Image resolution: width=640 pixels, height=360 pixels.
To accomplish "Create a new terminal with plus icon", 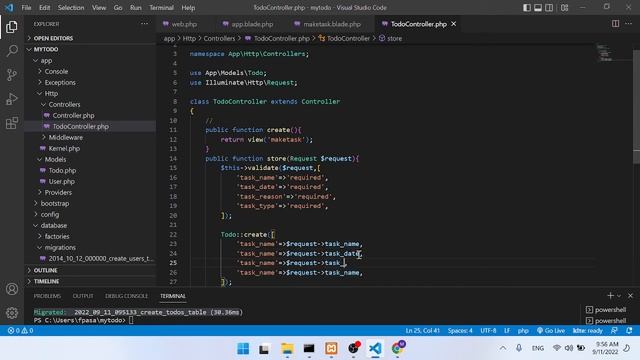I will coord(610,296).
